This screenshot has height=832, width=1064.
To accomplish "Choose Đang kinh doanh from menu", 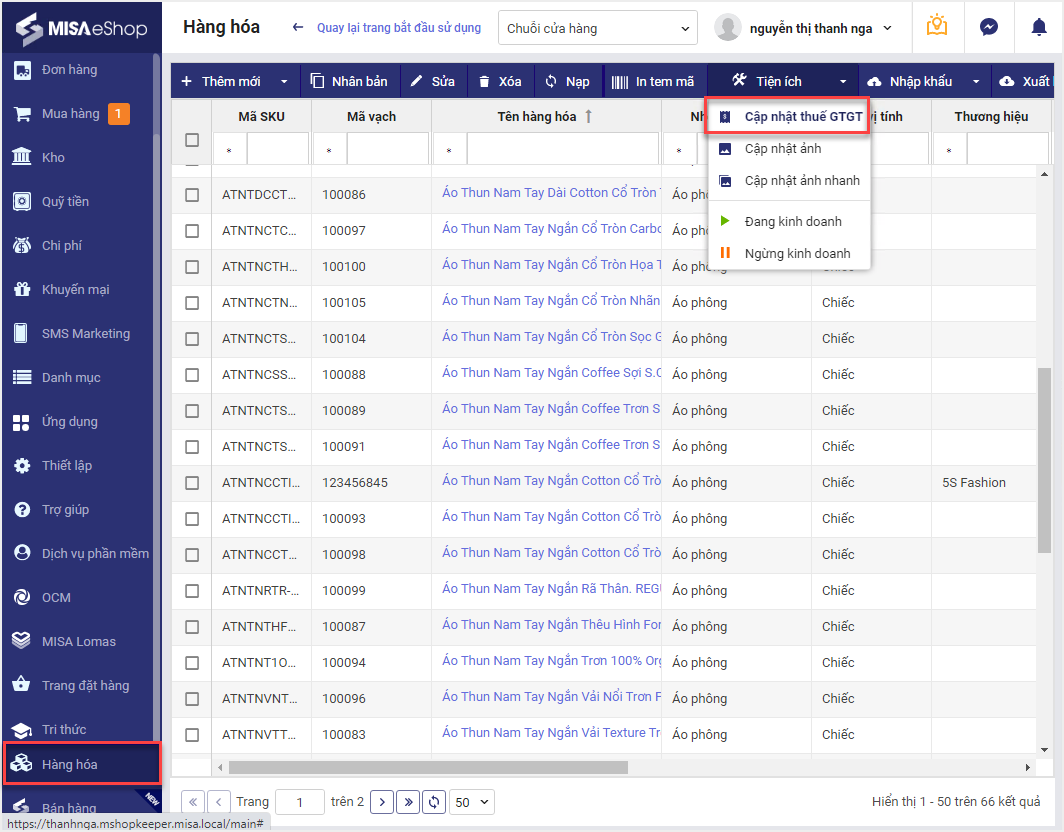I will tap(789, 221).
